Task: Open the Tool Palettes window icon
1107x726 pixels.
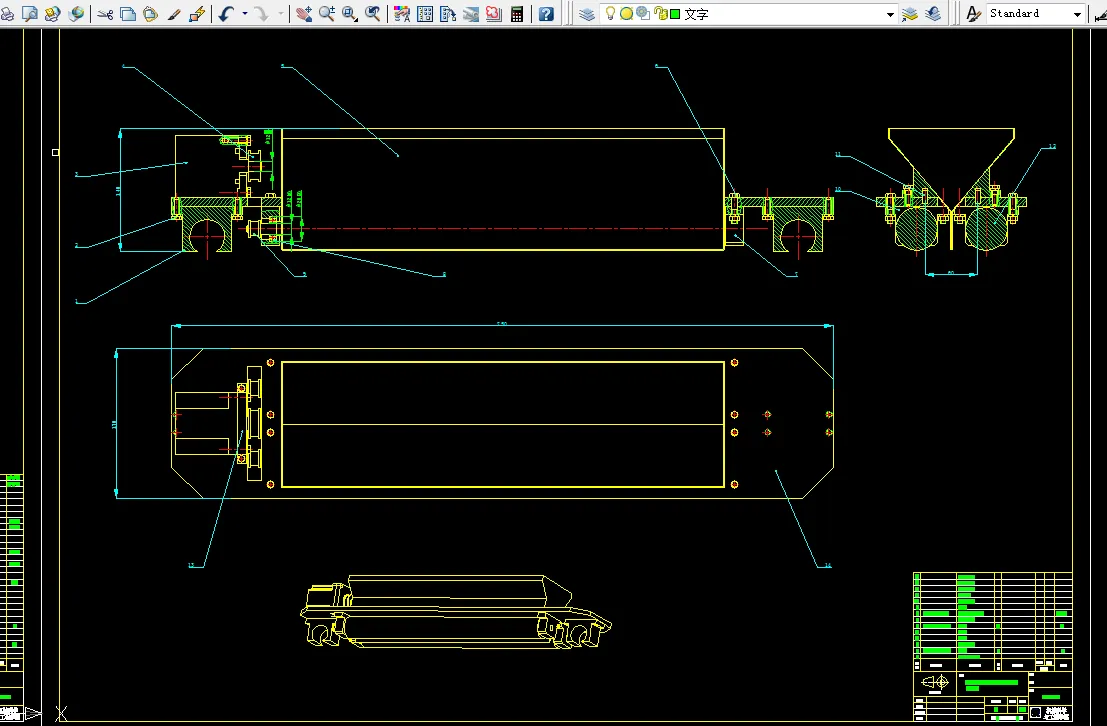Action: click(x=448, y=13)
